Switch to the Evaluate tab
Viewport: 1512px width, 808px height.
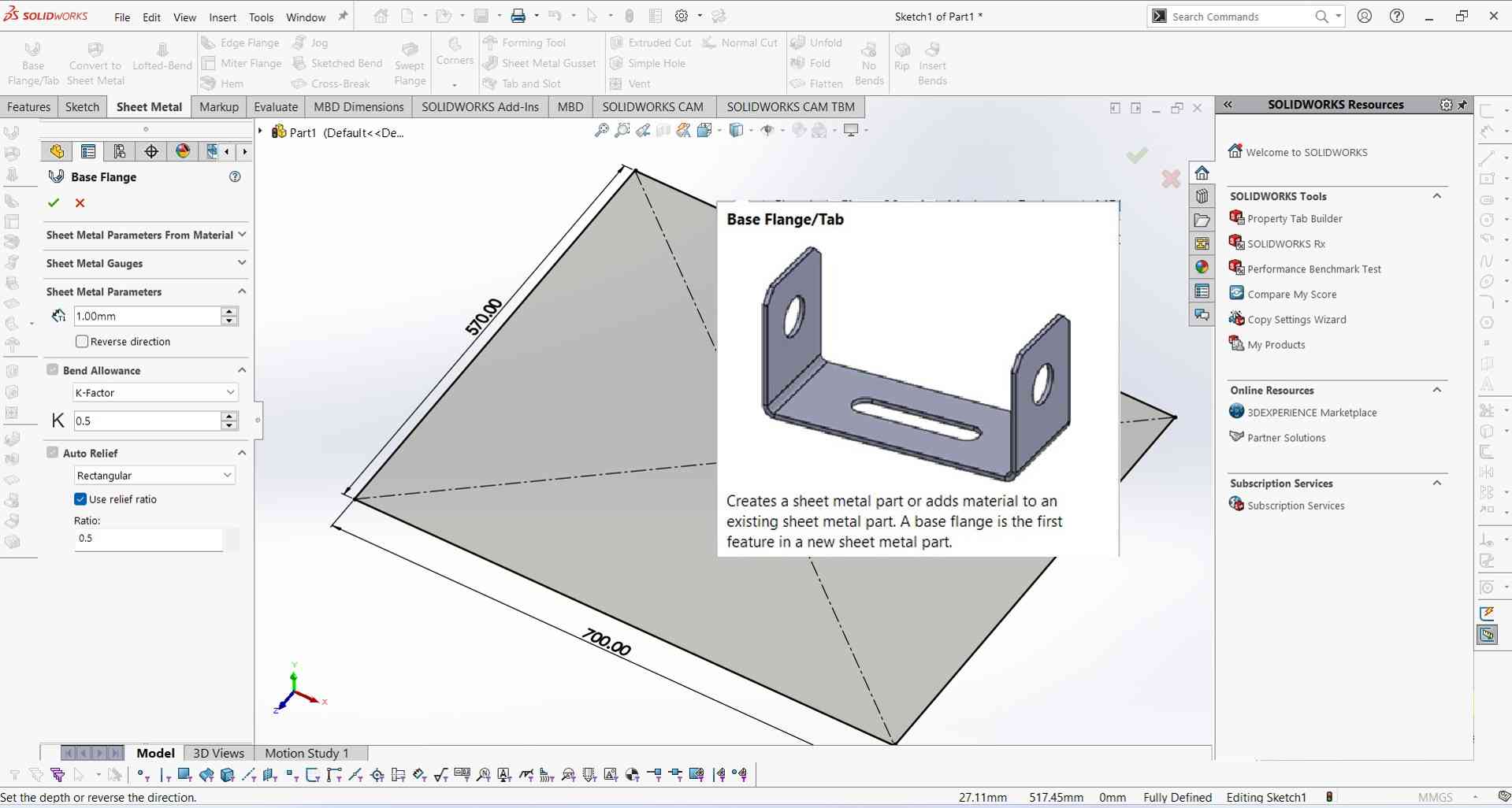point(276,106)
